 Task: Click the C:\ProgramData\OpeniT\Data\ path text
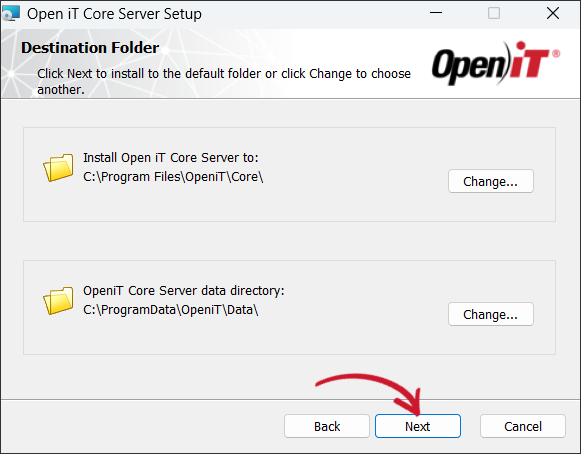[x=170, y=309]
